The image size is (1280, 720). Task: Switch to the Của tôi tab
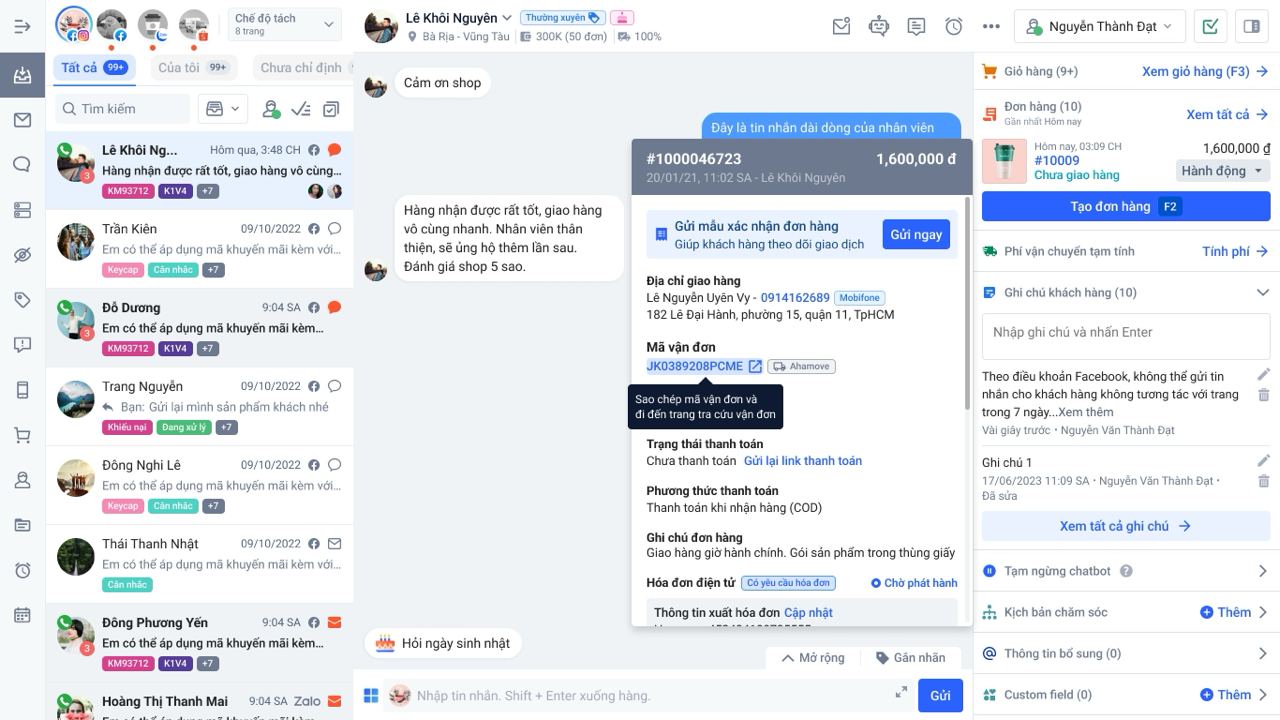(193, 68)
